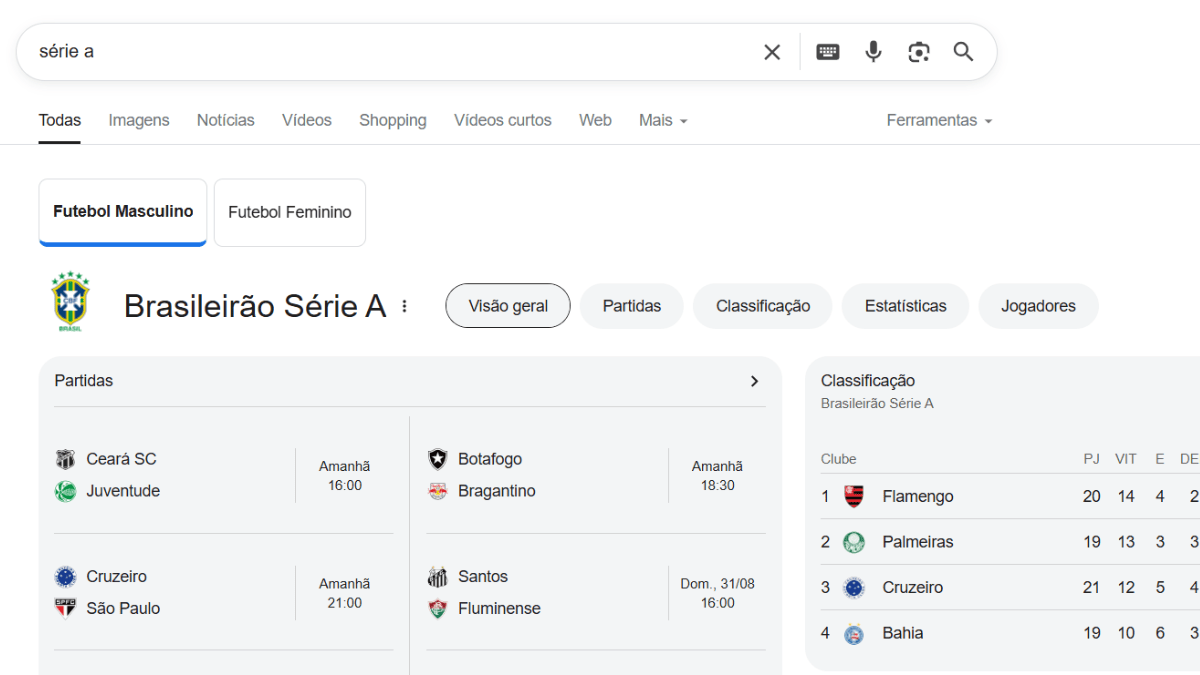Switch to the Imagens tab

(x=139, y=120)
